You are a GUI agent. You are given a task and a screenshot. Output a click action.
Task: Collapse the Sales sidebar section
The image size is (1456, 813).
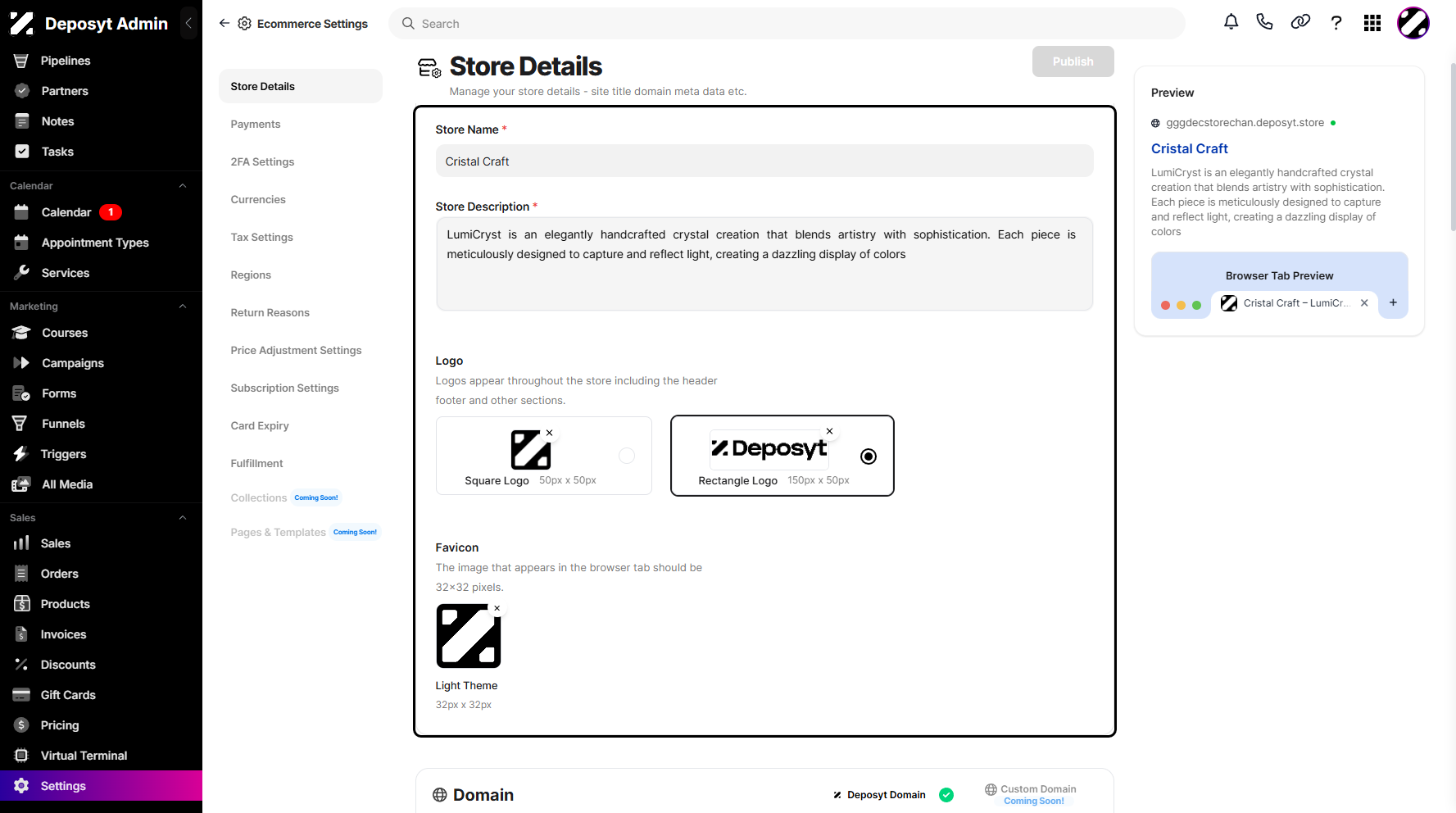[x=183, y=518]
